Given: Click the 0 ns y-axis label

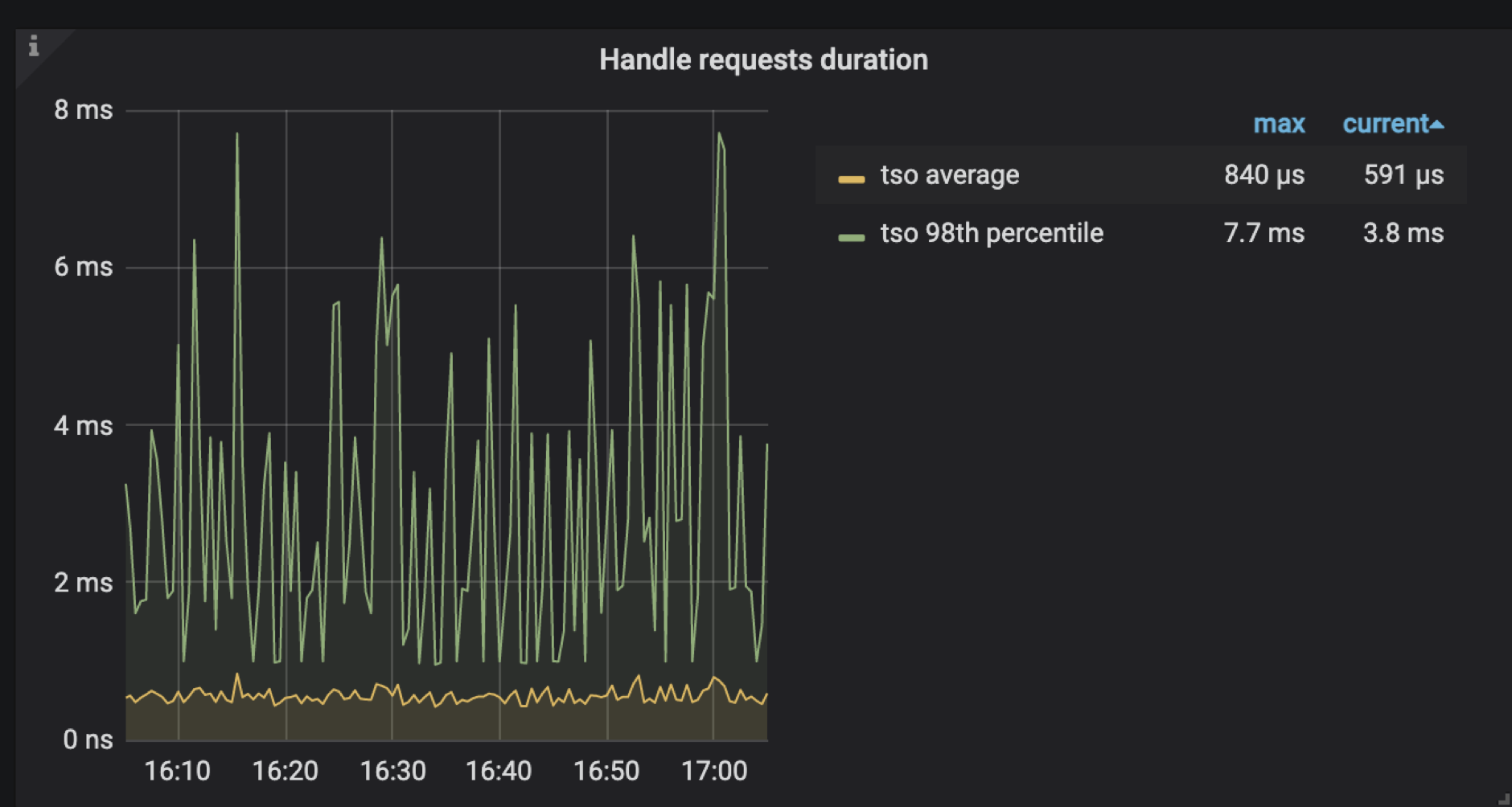Looking at the screenshot, I should click(x=88, y=739).
